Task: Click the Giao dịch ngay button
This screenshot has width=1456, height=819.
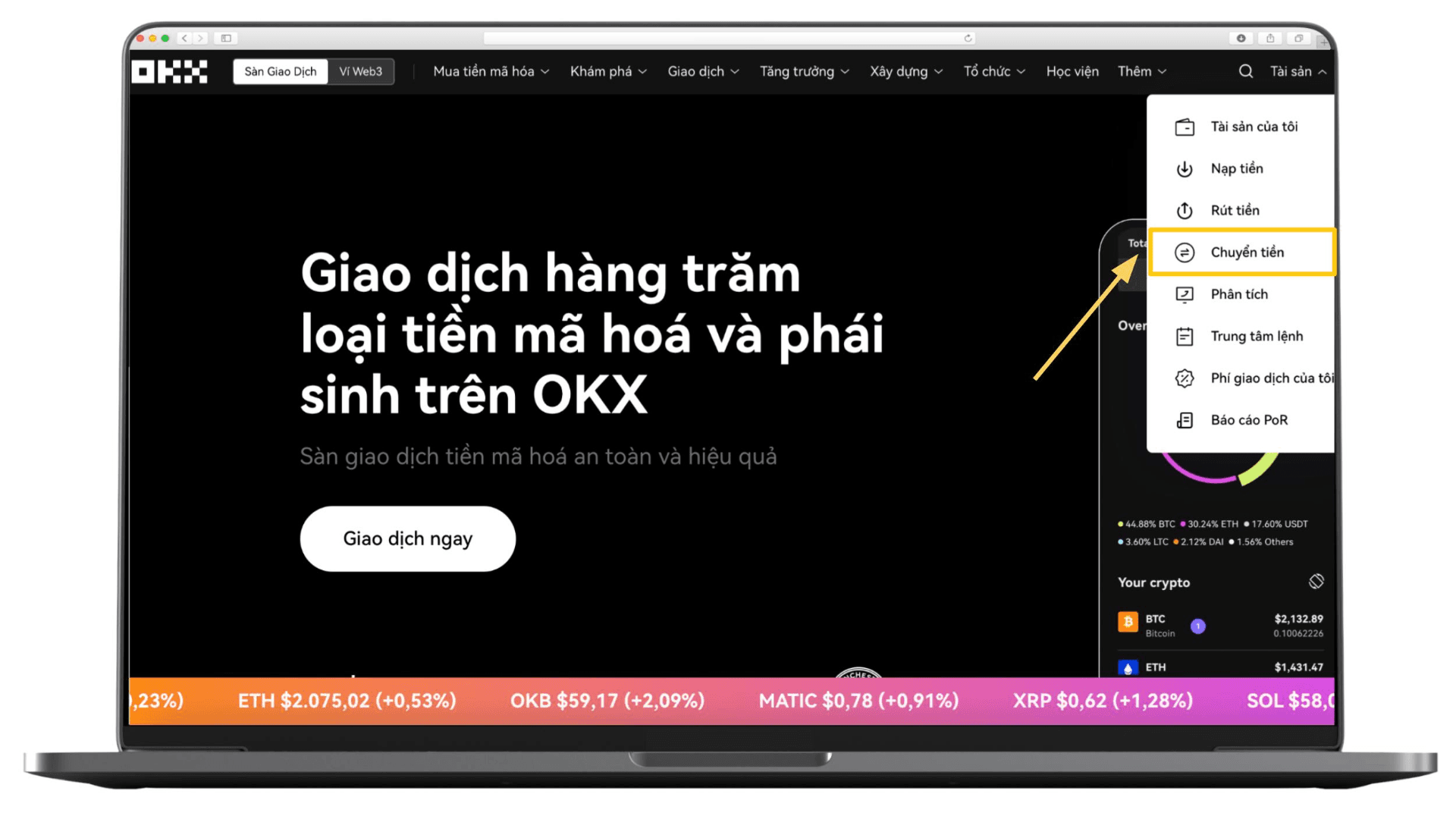Action: (408, 539)
